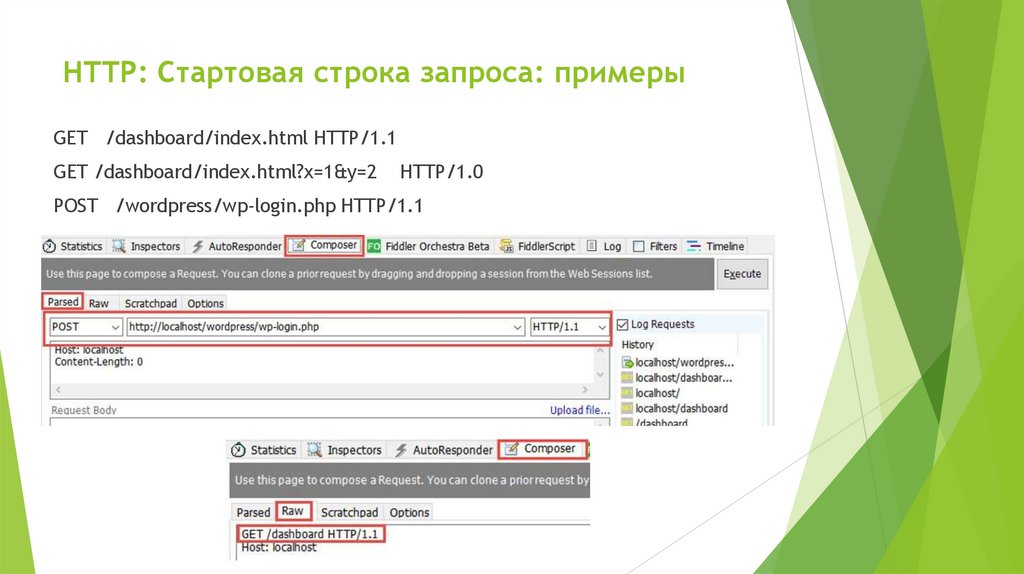Viewport: 1024px width, 574px height.
Task: Open the FiddlerScript tab
Action: click(x=537, y=246)
